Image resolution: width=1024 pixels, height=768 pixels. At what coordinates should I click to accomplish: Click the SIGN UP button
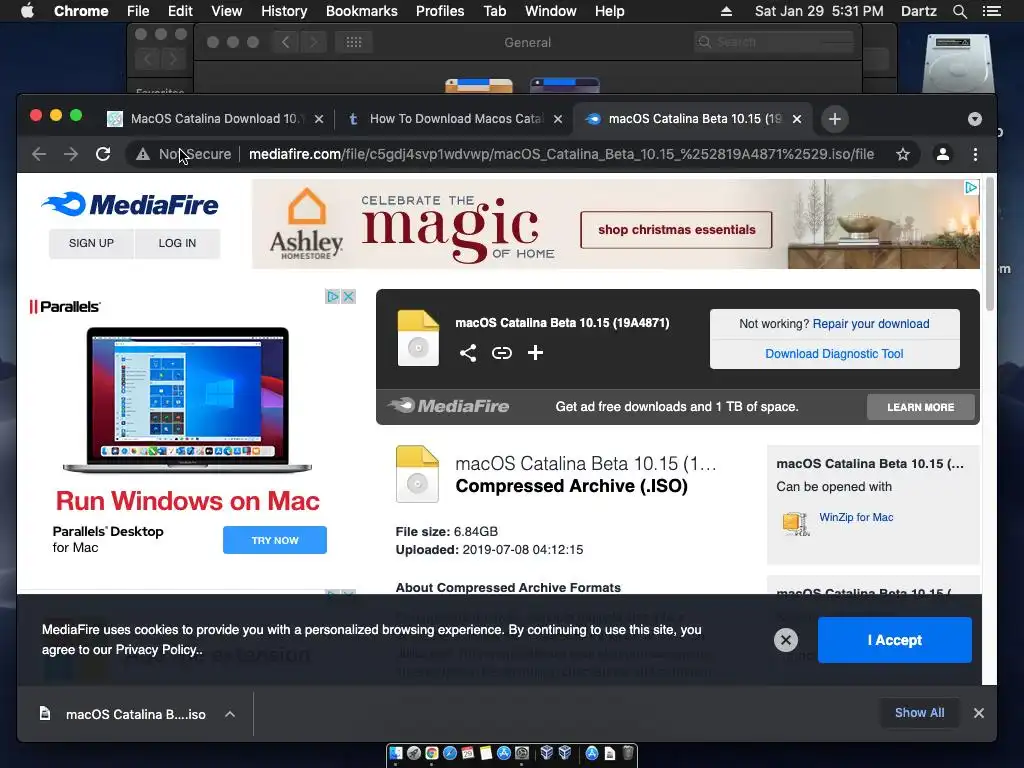(91, 243)
